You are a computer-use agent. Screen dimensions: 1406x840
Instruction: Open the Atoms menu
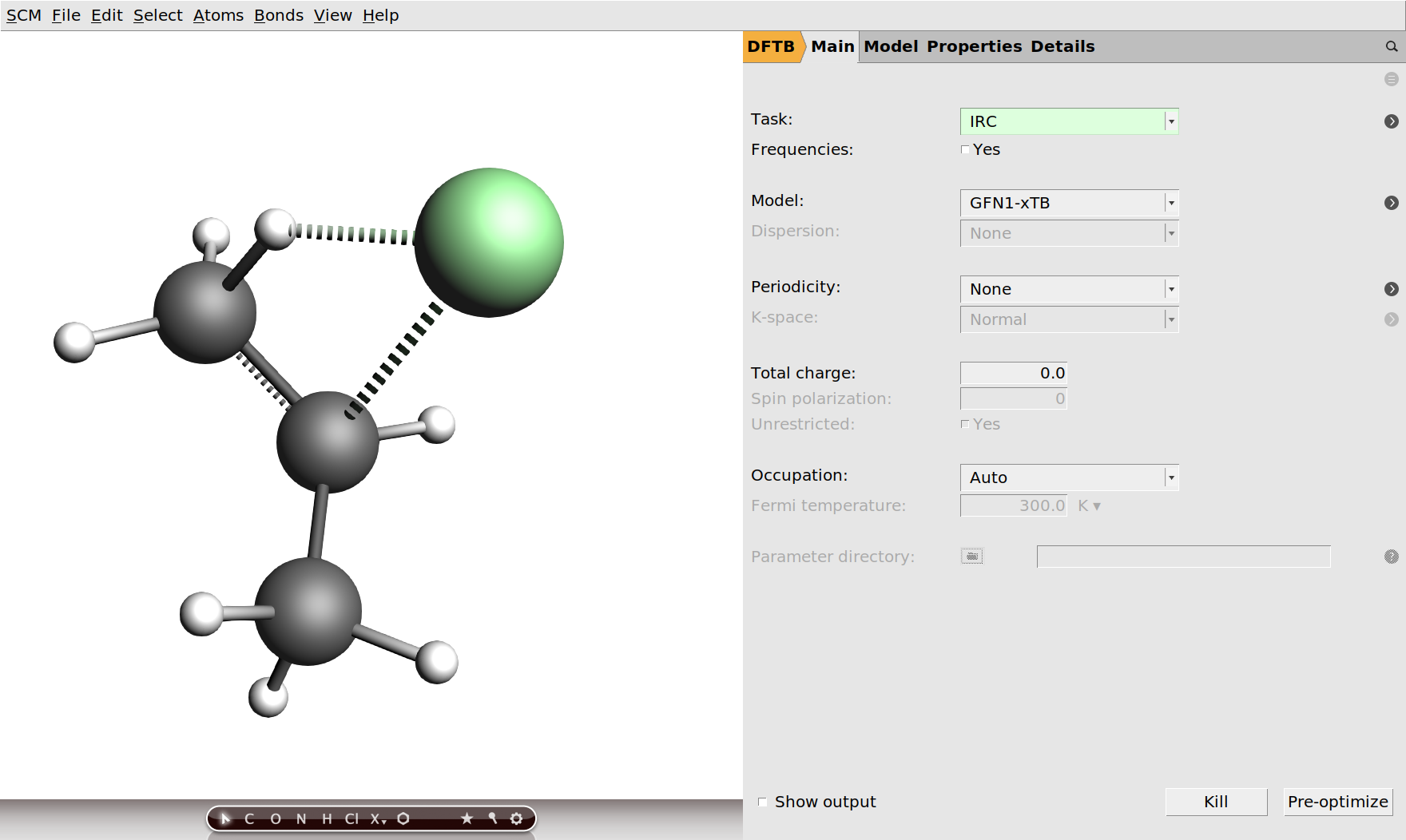[x=218, y=15]
